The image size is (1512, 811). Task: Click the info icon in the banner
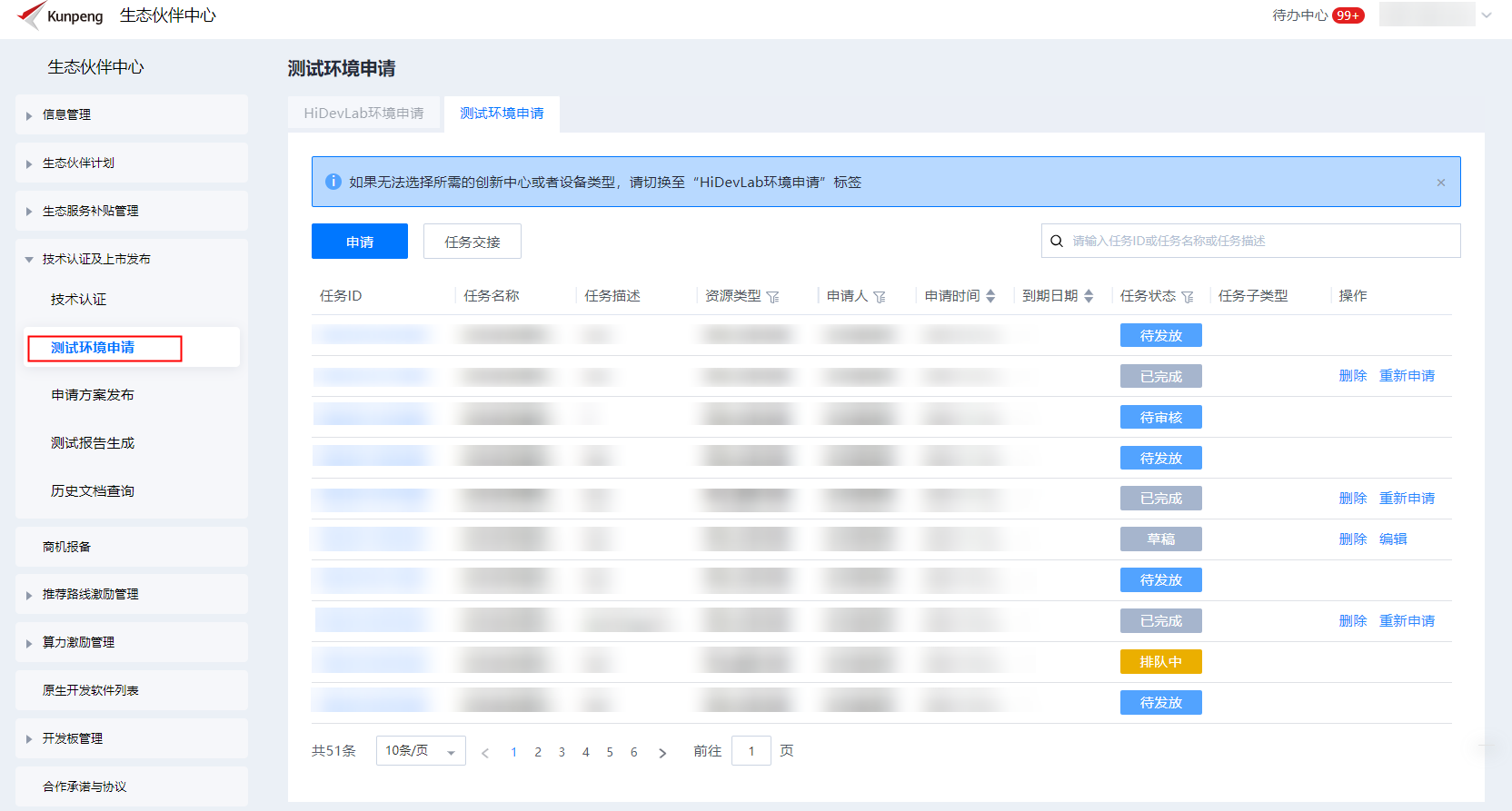(333, 182)
